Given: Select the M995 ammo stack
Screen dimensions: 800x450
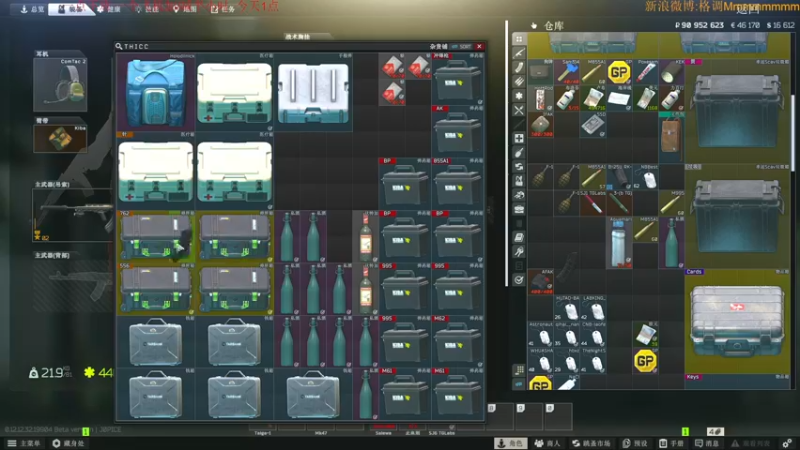Looking at the screenshot, I should point(671,203).
